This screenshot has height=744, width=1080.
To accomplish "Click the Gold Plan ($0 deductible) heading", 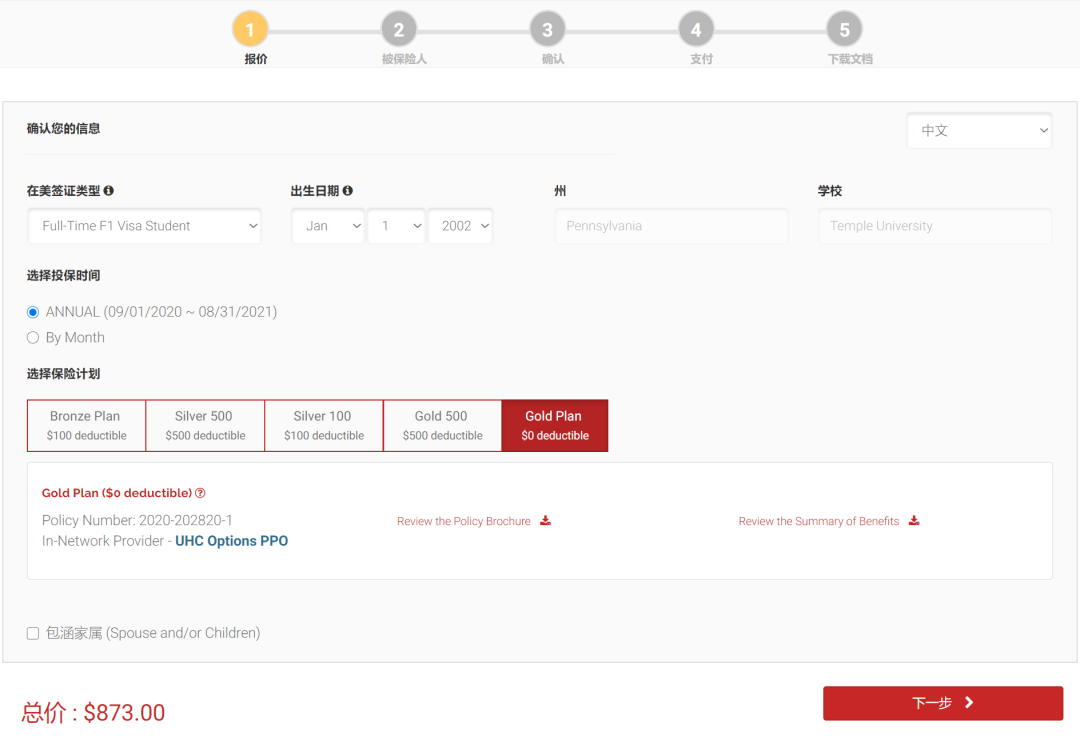I will tap(117, 493).
